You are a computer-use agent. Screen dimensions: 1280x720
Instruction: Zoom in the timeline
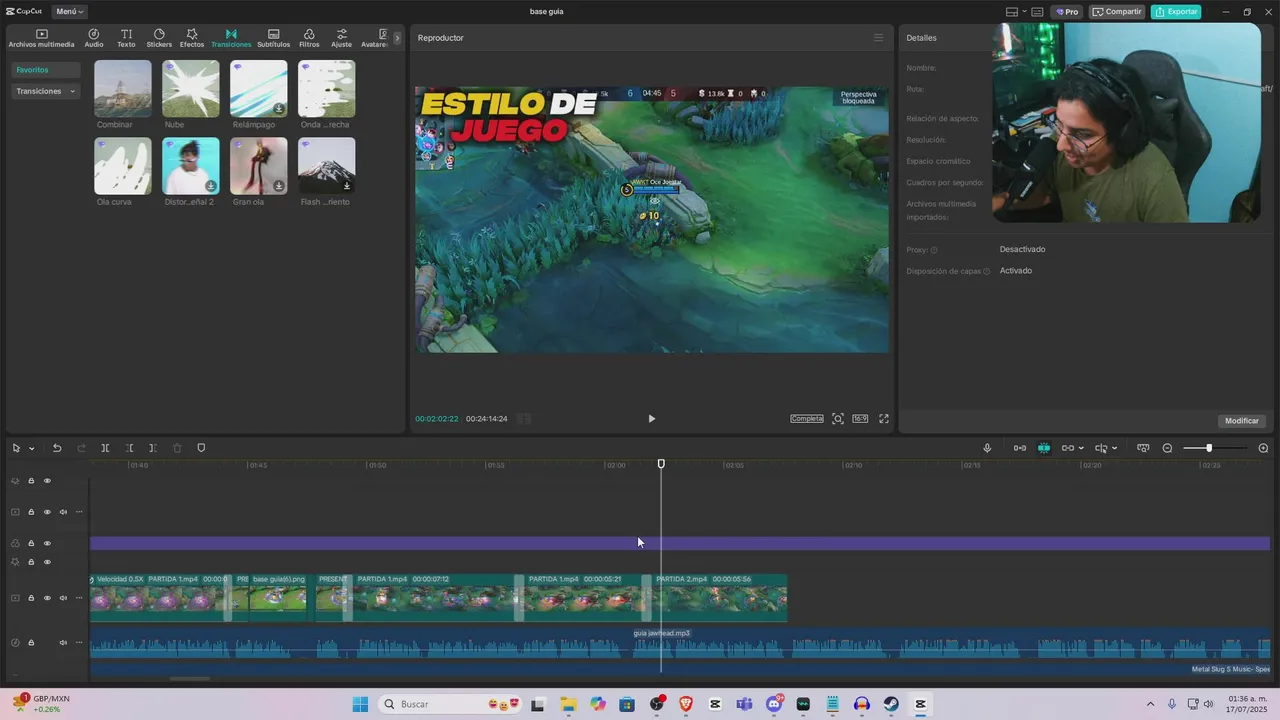coord(1263,448)
